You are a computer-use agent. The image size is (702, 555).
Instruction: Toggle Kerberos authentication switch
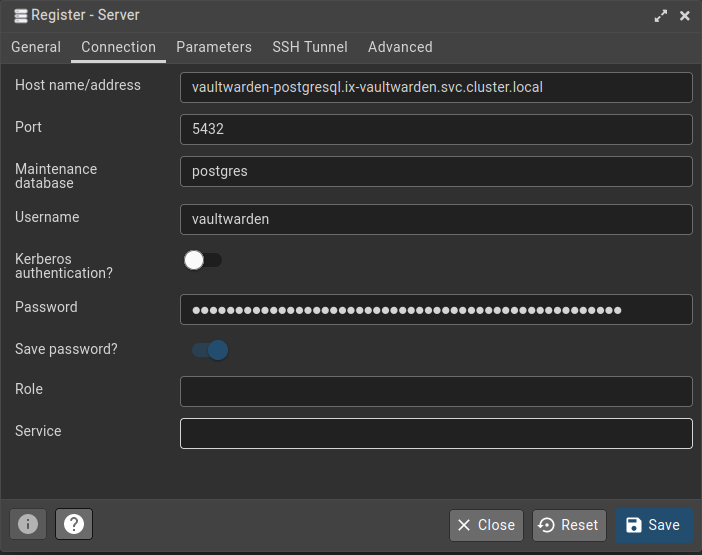click(x=203, y=260)
